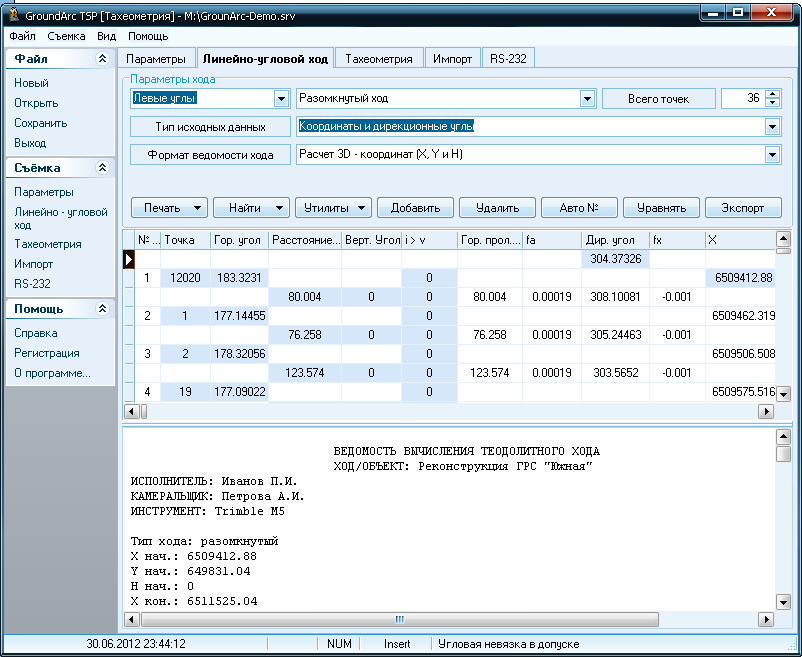Viewport: 802px width, 657px height.
Task: Expand the Расчет 3D координат format dropdown
Action: 772,155
